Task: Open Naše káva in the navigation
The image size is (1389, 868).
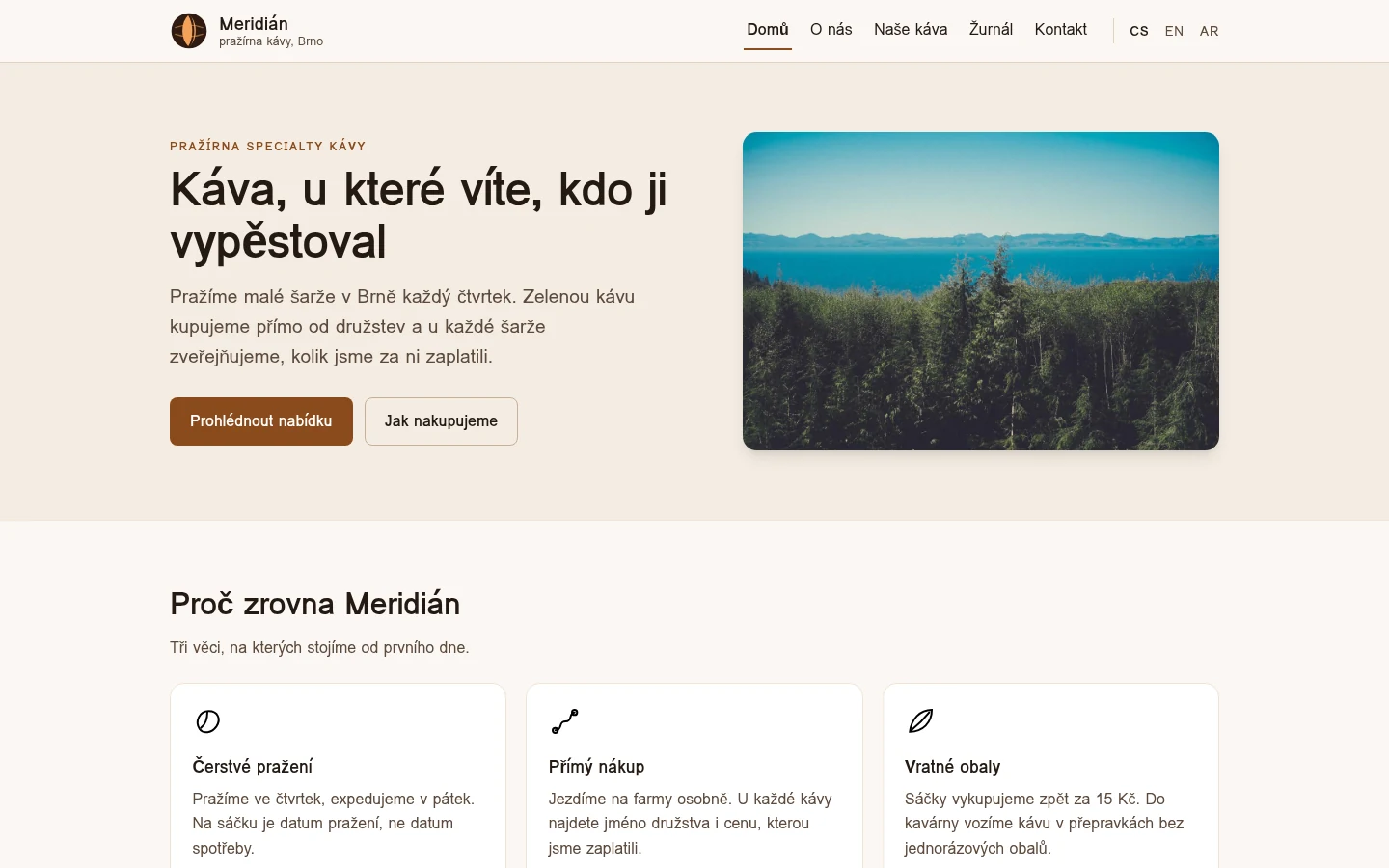Action: 911,30
